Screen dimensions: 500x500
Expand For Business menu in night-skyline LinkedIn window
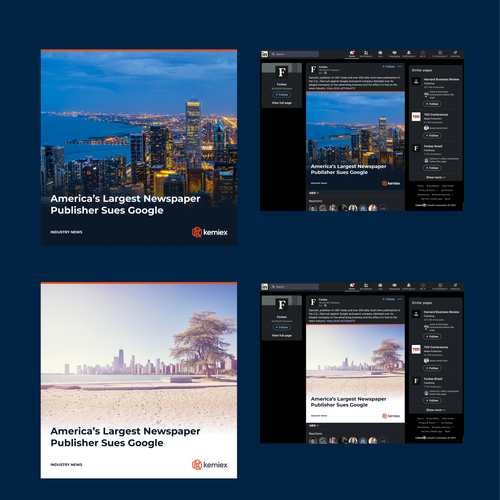pos(440,54)
